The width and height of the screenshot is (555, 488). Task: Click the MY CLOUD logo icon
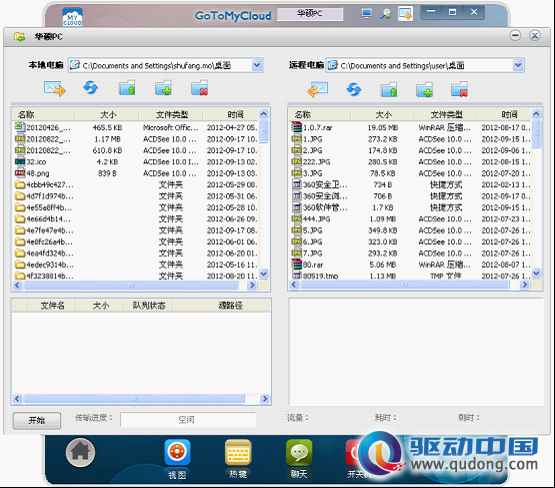(73, 17)
